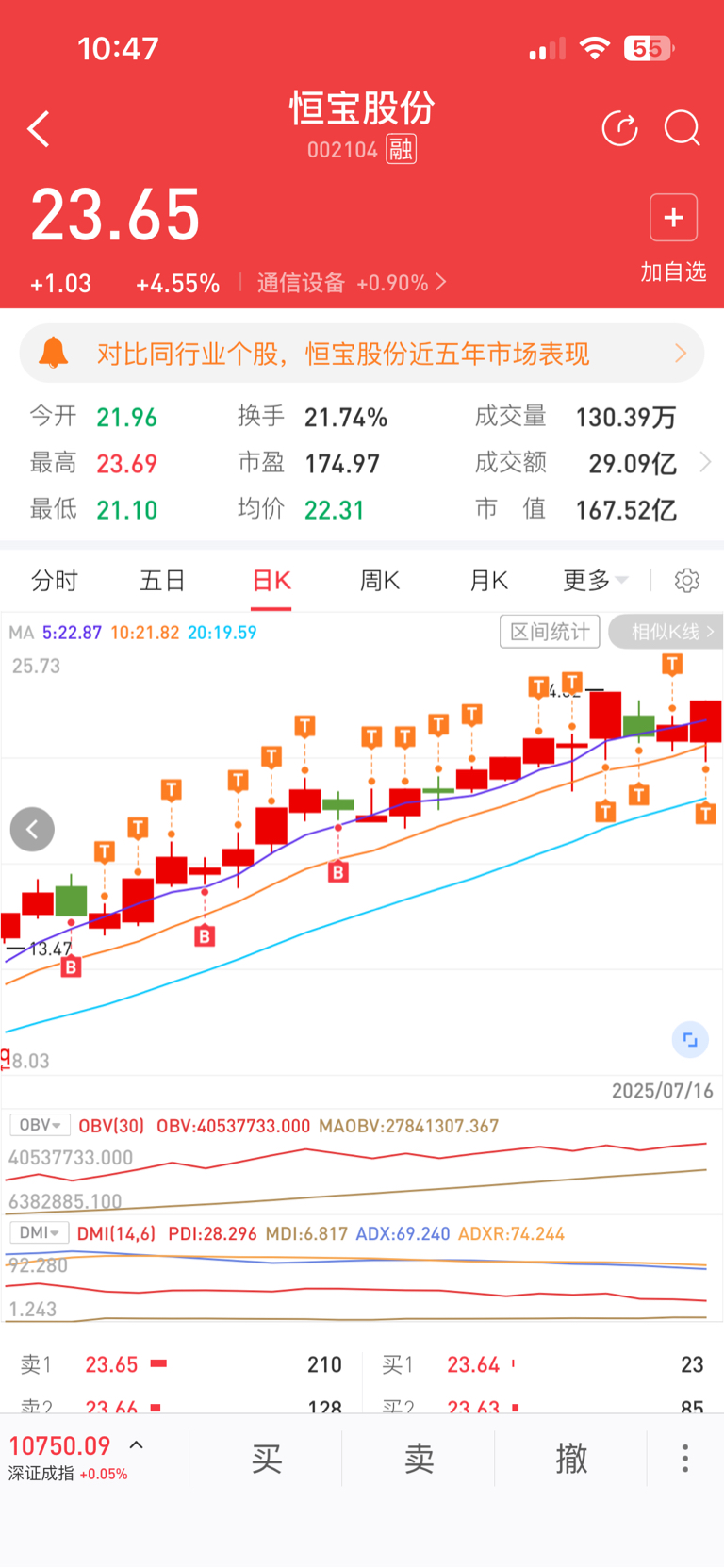
Task: Open the search magnifier icon
Action: pos(683,128)
